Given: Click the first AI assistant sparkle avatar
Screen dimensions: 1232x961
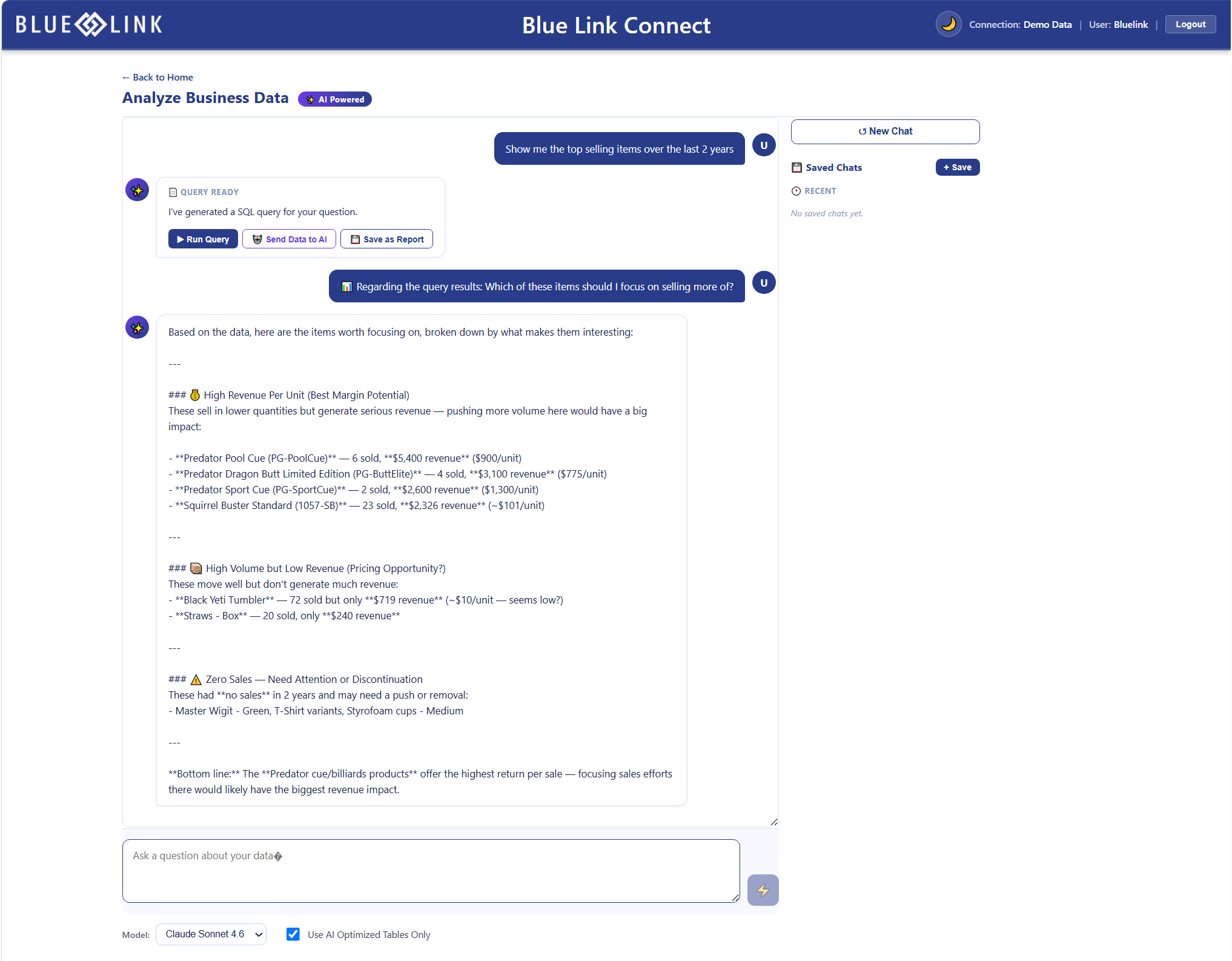Looking at the screenshot, I should [x=137, y=190].
